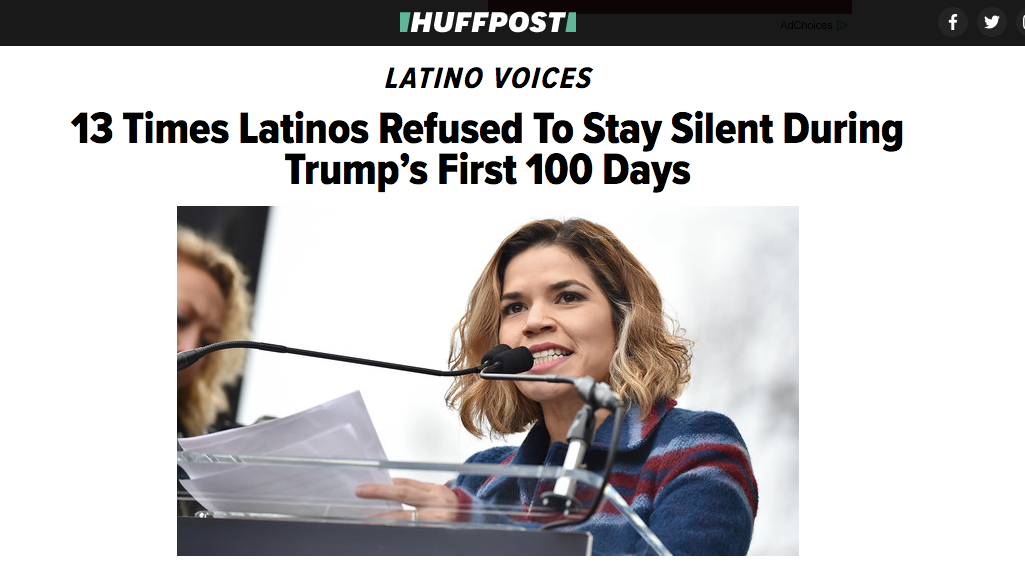Click the word 'VOICES' in section label
The image size is (1025, 578).
click(x=543, y=78)
